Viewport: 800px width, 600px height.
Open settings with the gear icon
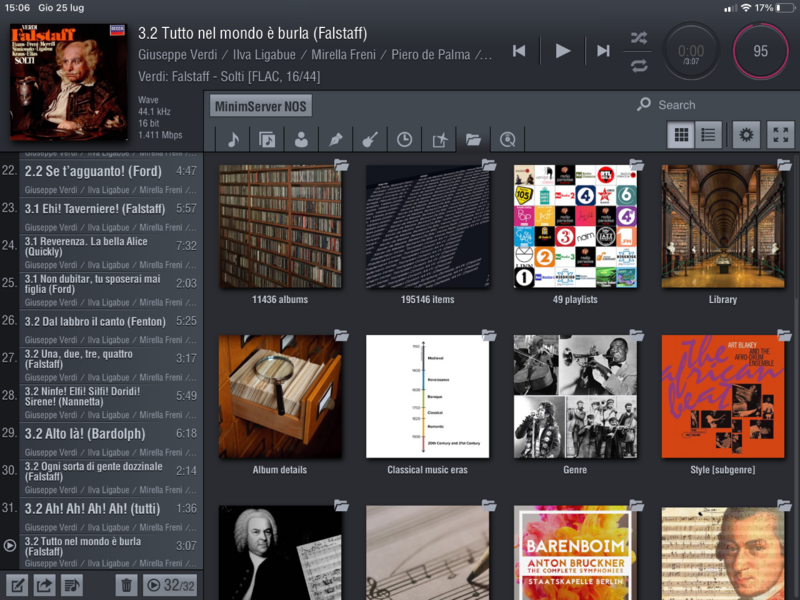745,135
